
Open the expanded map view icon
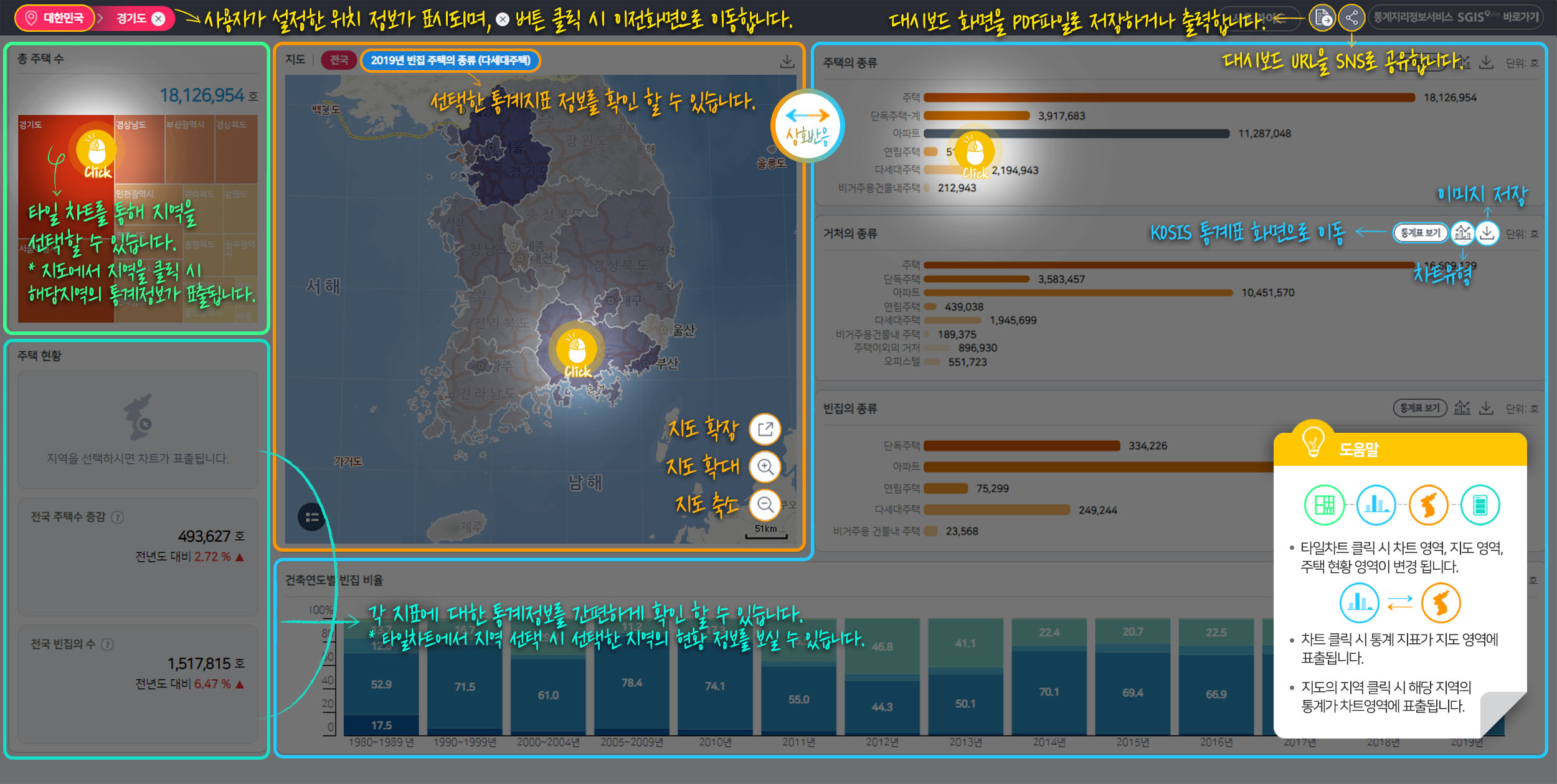click(765, 429)
